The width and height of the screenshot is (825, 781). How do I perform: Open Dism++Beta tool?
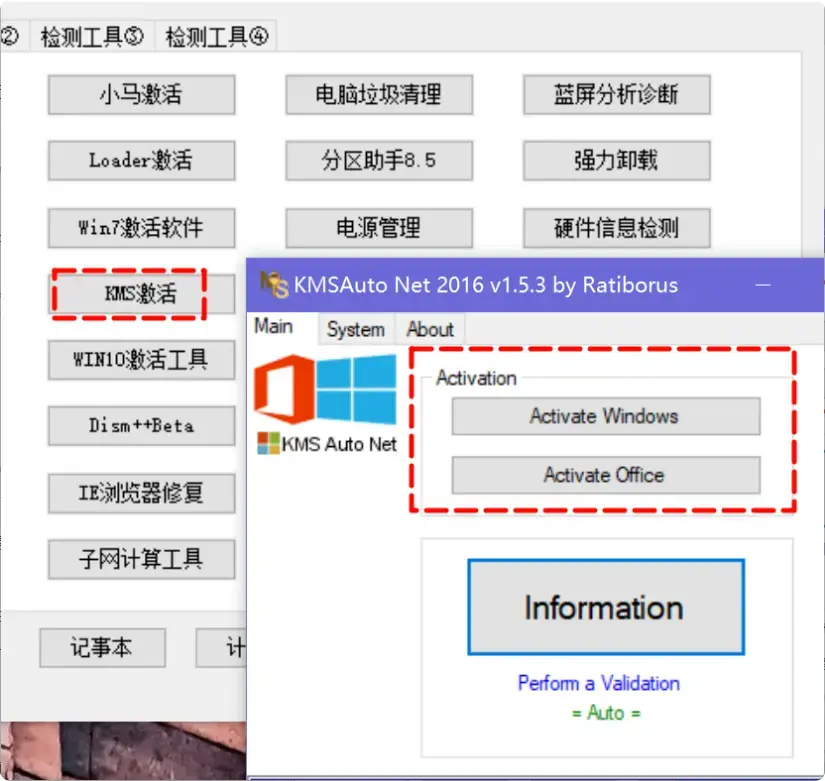pyautogui.click(x=141, y=426)
